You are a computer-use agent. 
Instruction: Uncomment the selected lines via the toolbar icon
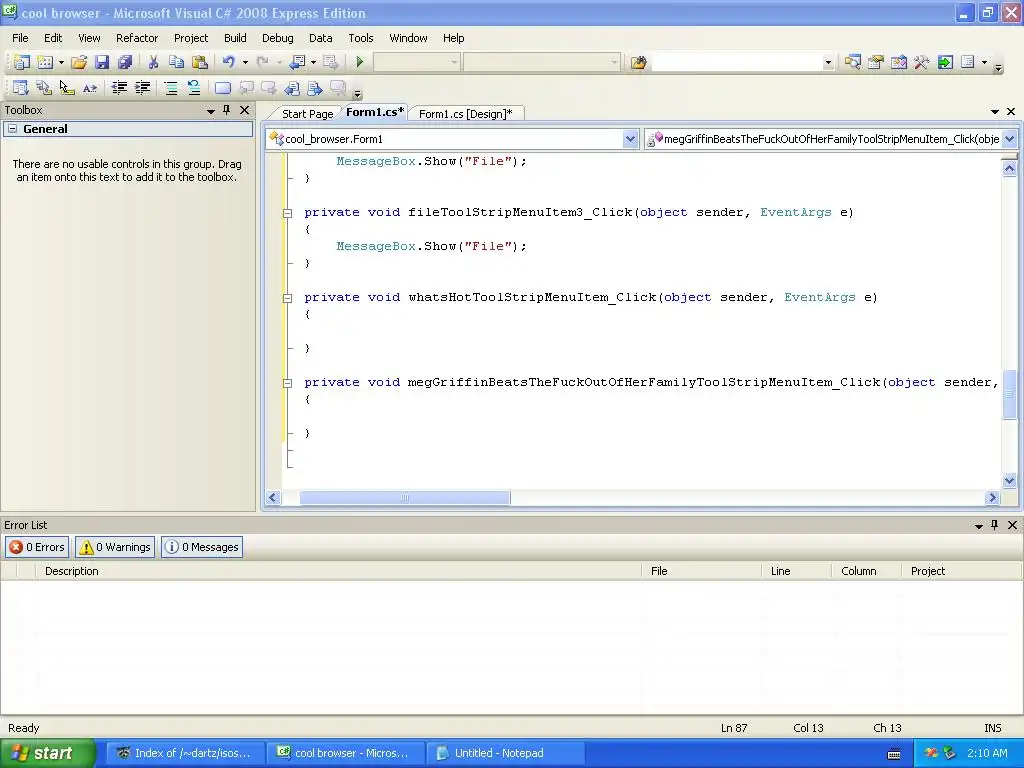(194, 88)
